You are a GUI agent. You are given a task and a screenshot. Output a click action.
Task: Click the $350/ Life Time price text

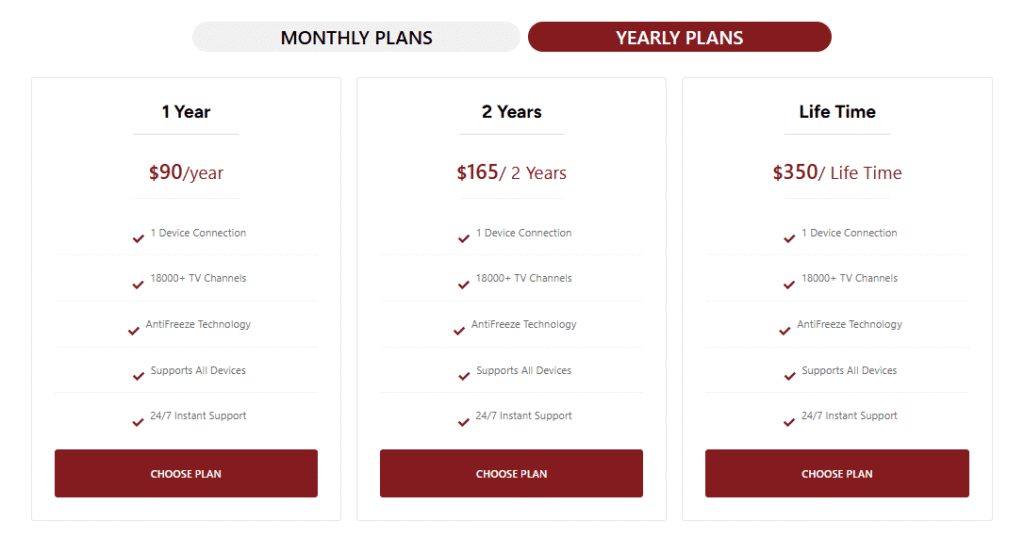837,173
